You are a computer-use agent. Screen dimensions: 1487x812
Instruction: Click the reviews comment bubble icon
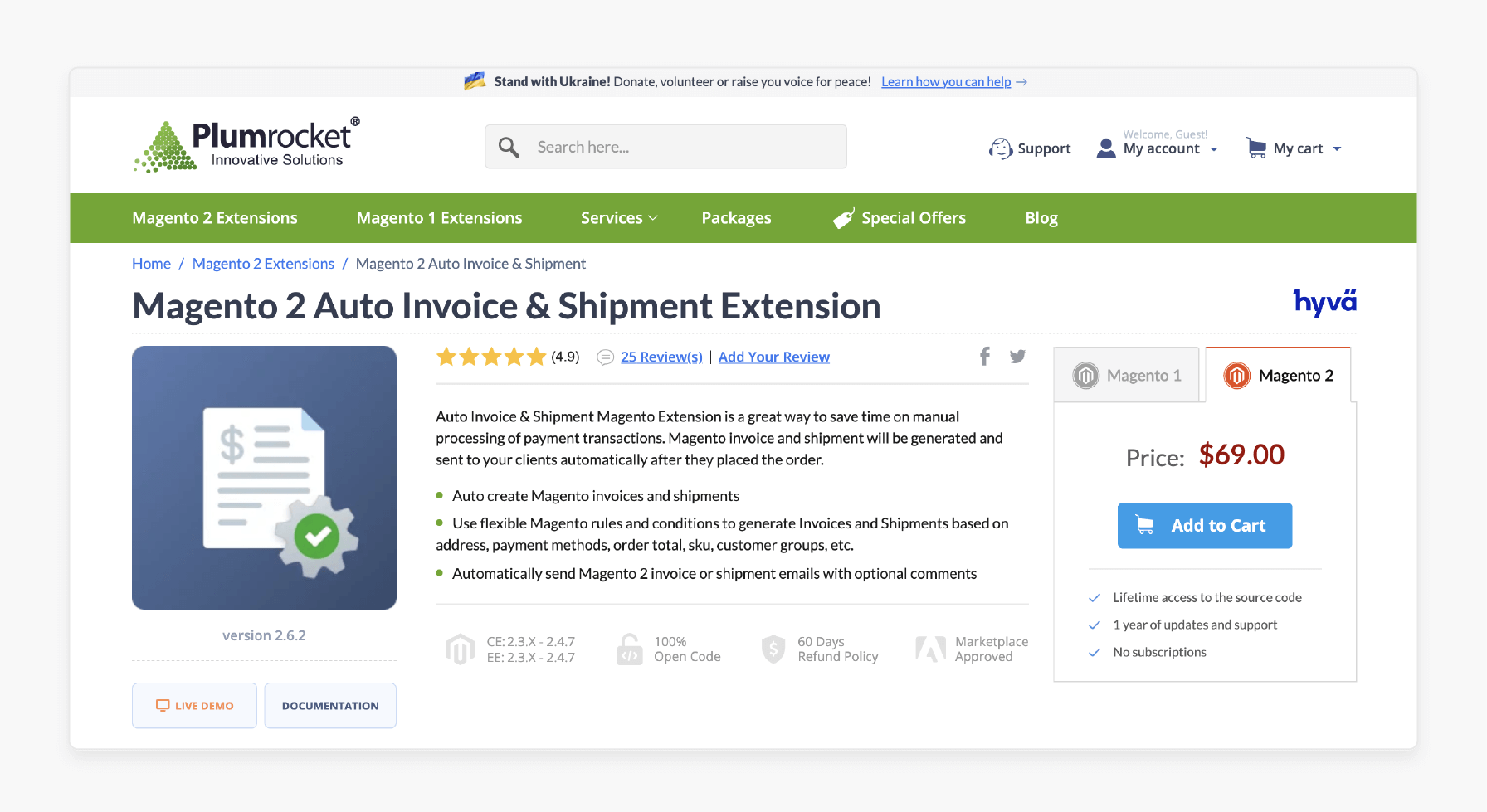[x=606, y=357]
